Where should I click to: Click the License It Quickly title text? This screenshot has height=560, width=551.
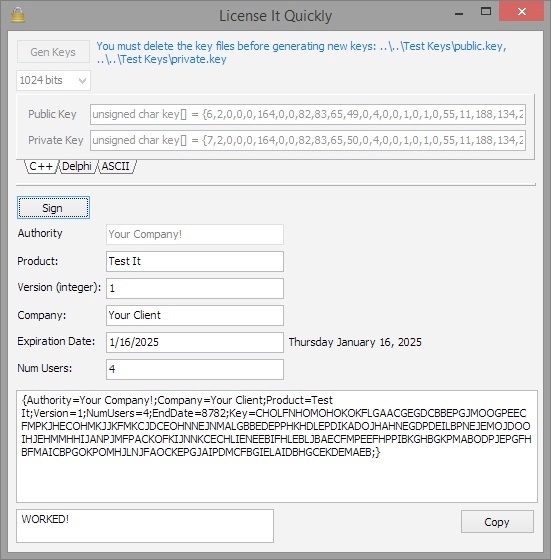tap(275, 16)
